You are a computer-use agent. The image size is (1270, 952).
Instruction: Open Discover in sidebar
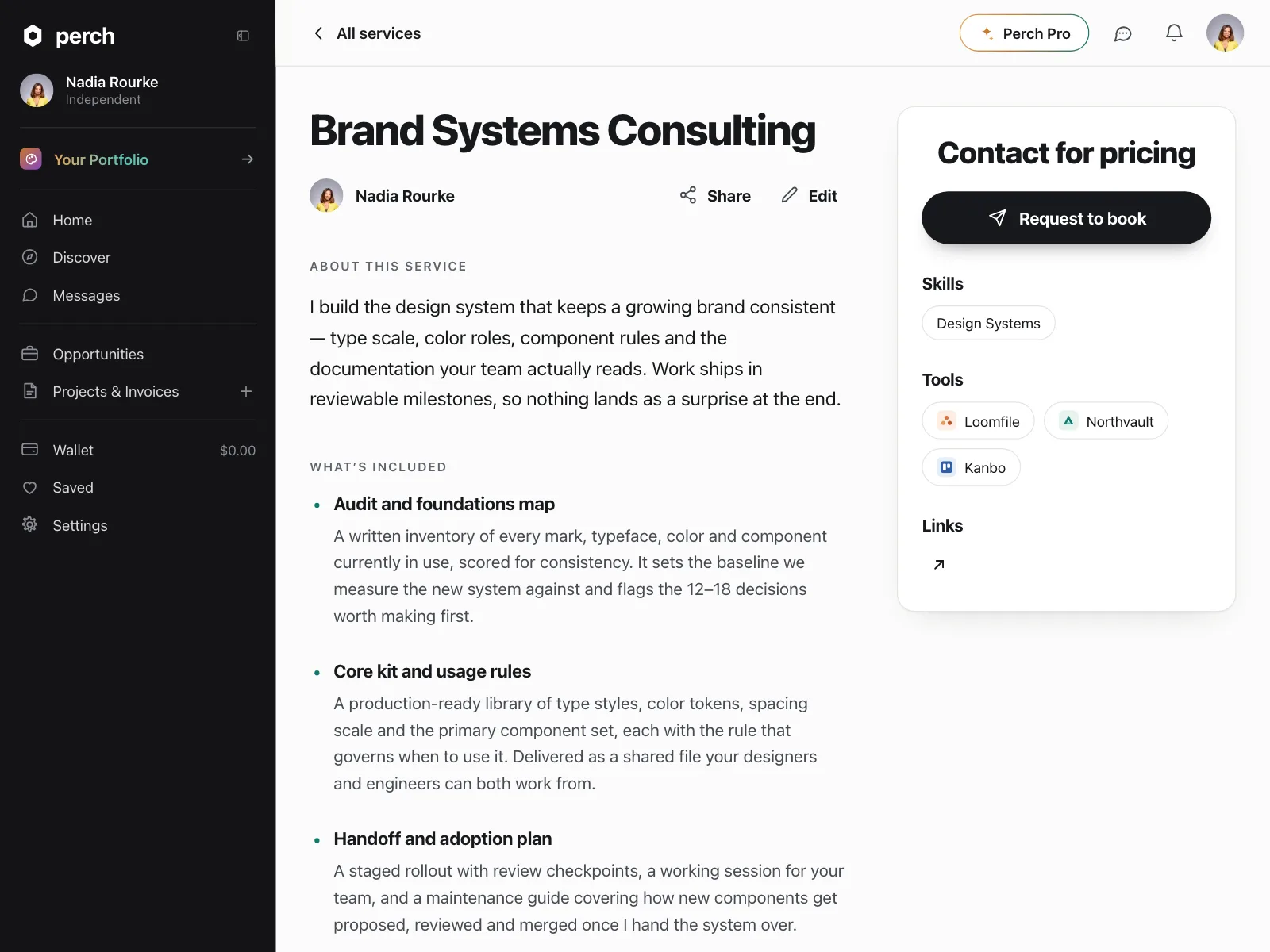click(82, 258)
